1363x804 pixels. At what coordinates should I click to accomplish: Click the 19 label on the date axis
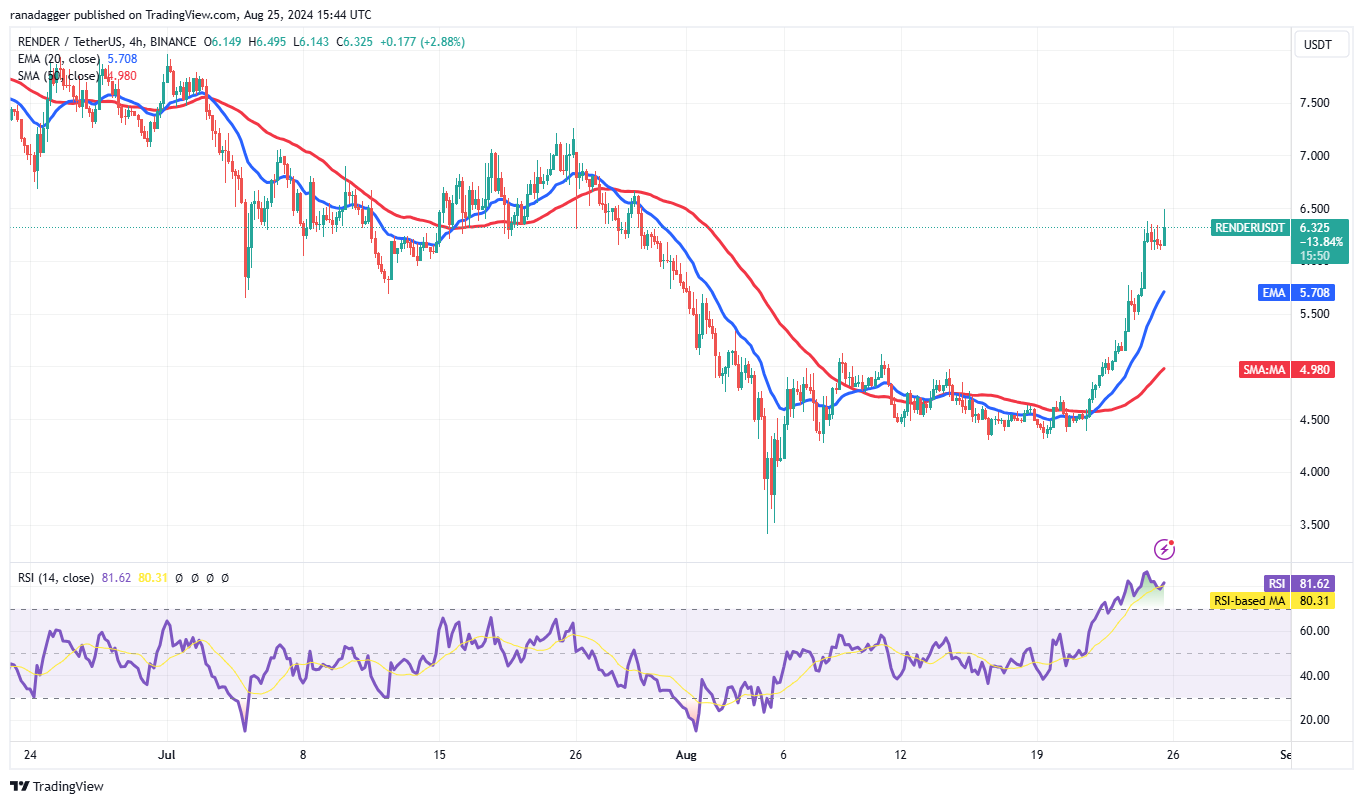pos(1037,755)
